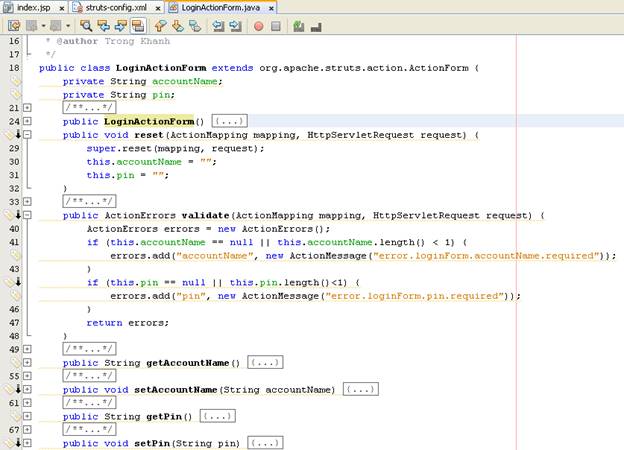Click the Find Selection magnifier icon
Image resolution: width=624 pixels, height=450 pixels.
coord(86,26)
